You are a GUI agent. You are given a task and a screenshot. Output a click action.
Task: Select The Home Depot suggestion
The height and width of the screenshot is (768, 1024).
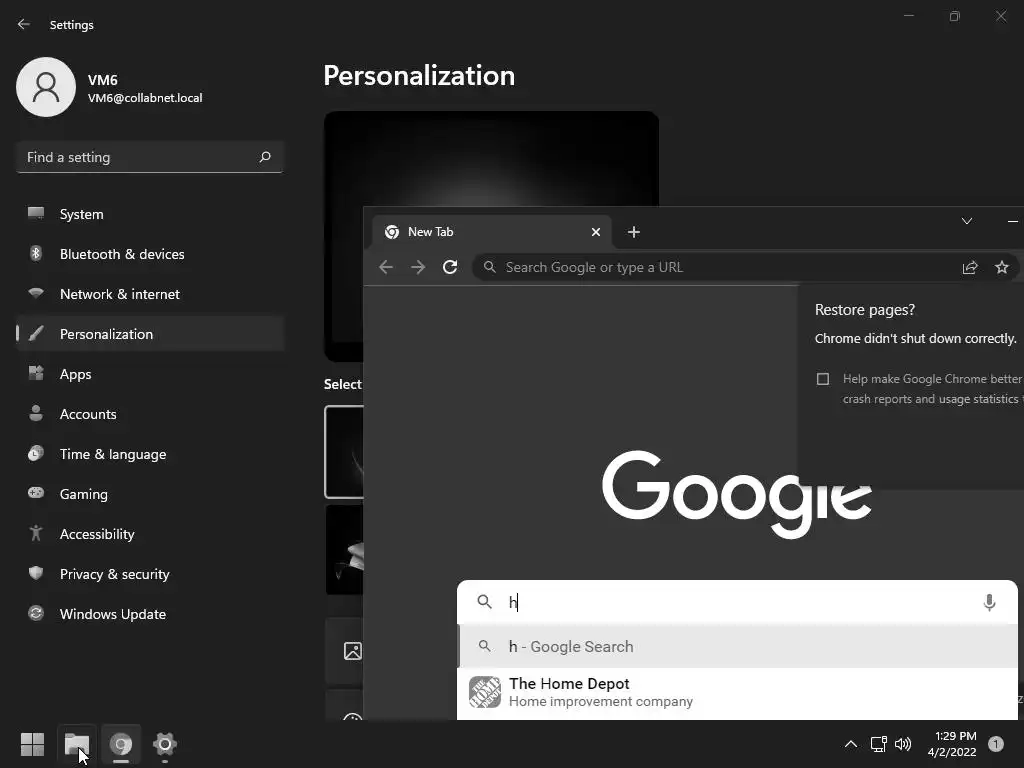(x=738, y=692)
